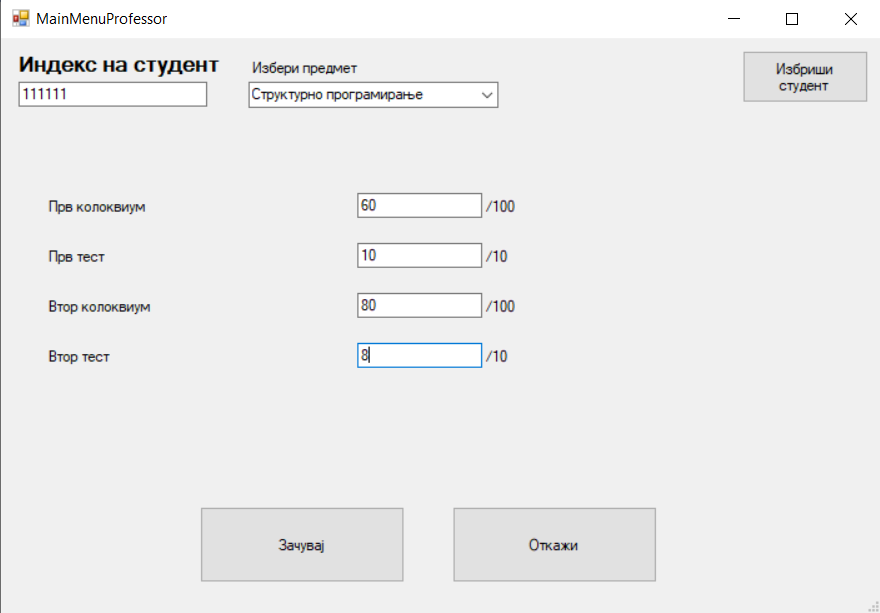880x613 pixels.
Task: Open the Избери предмет subject dropdown
Action: coord(373,95)
